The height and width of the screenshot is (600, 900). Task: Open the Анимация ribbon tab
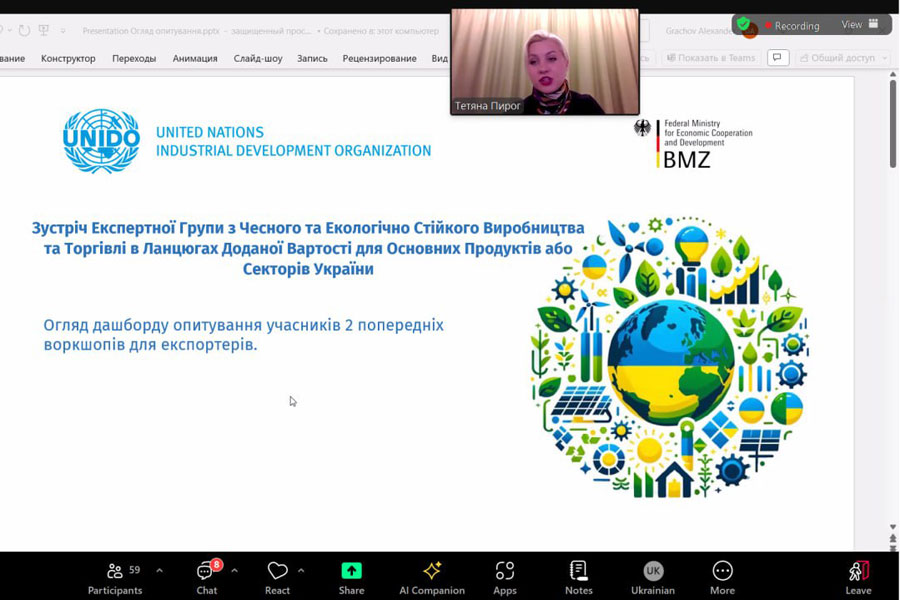click(x=195, y=58)
